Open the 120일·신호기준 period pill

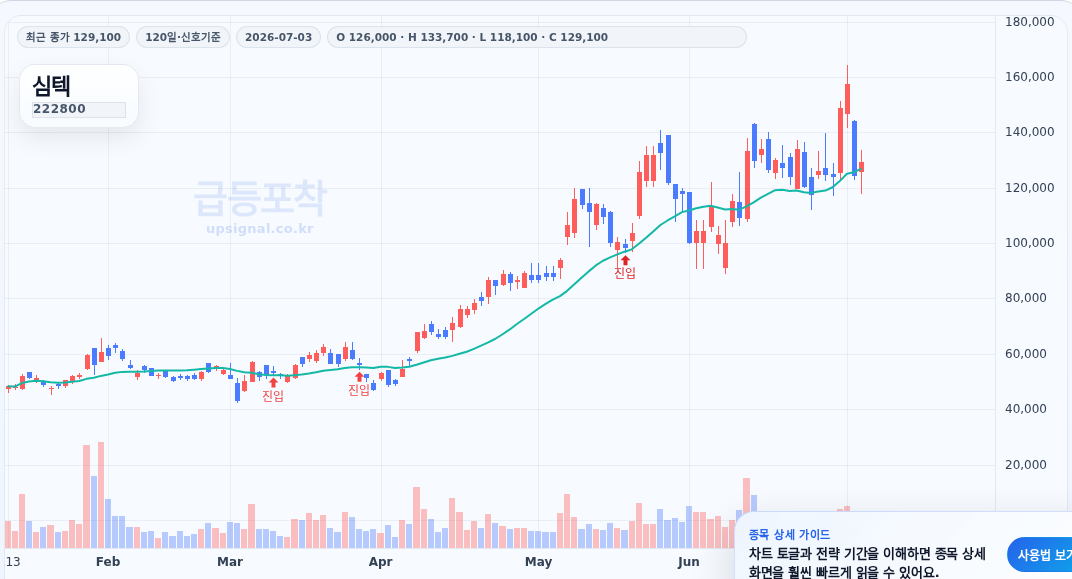[x=183, y=37]
